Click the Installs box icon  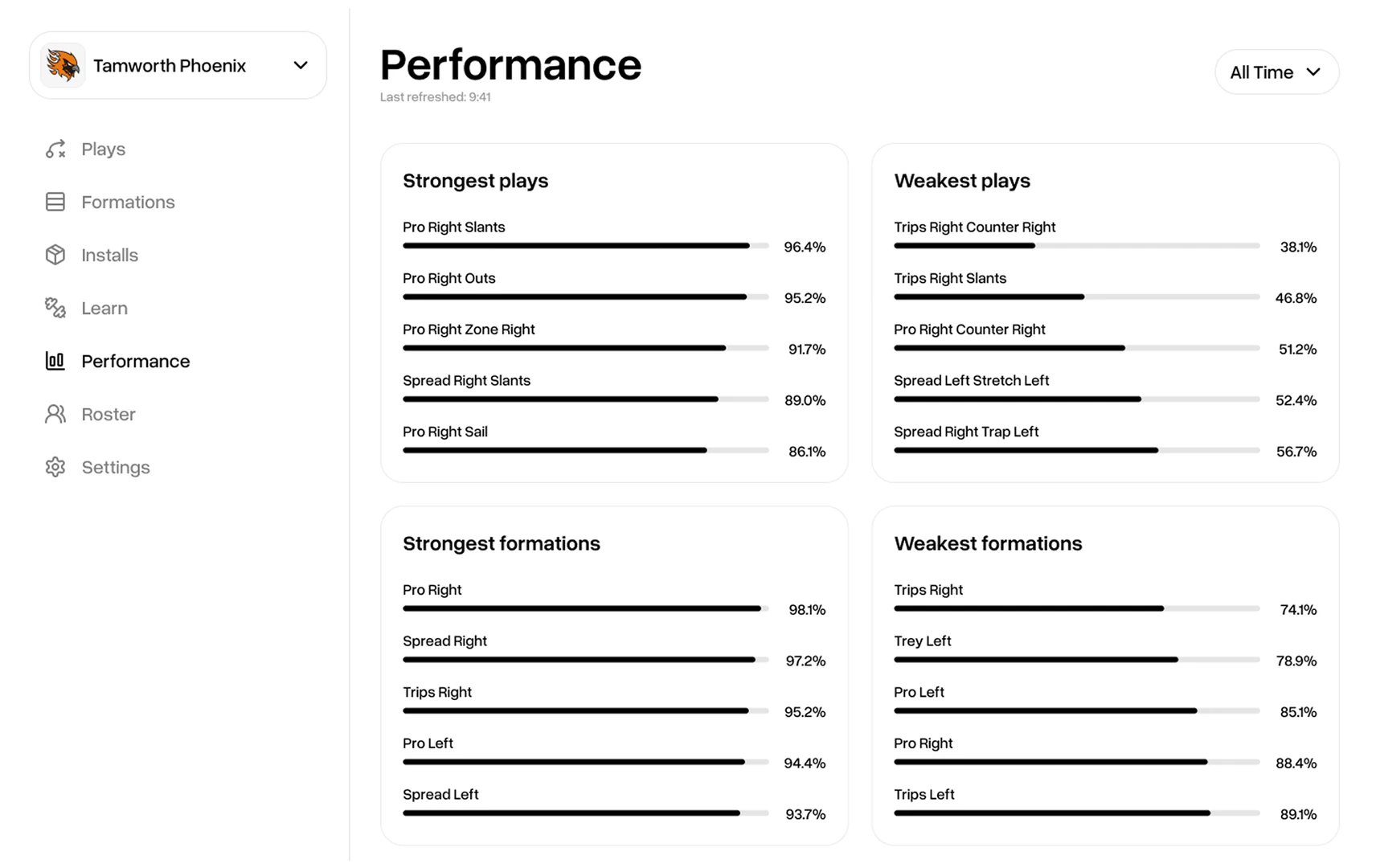[x=55, y=255]
